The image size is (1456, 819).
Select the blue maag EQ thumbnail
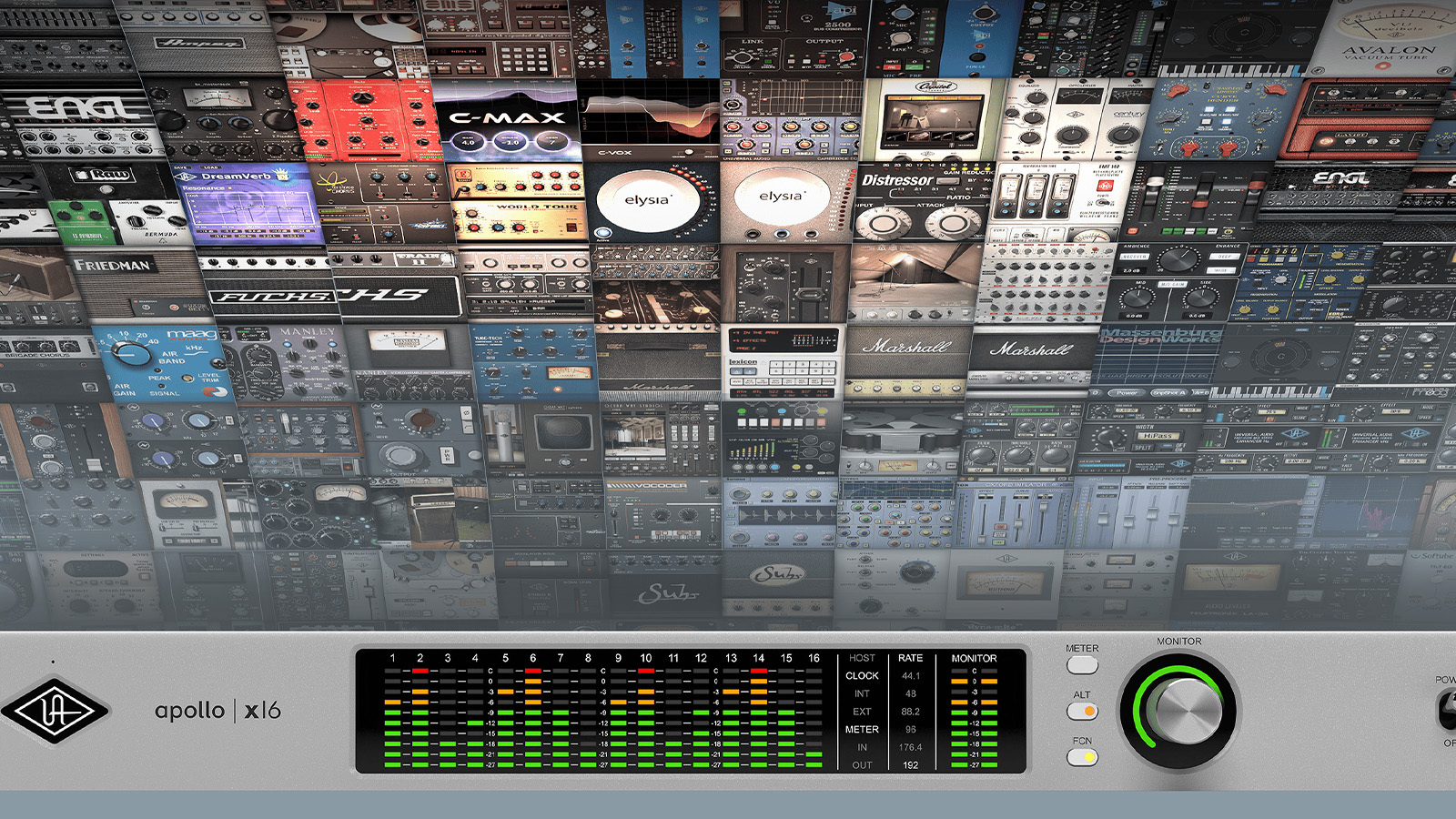(162, 364)
